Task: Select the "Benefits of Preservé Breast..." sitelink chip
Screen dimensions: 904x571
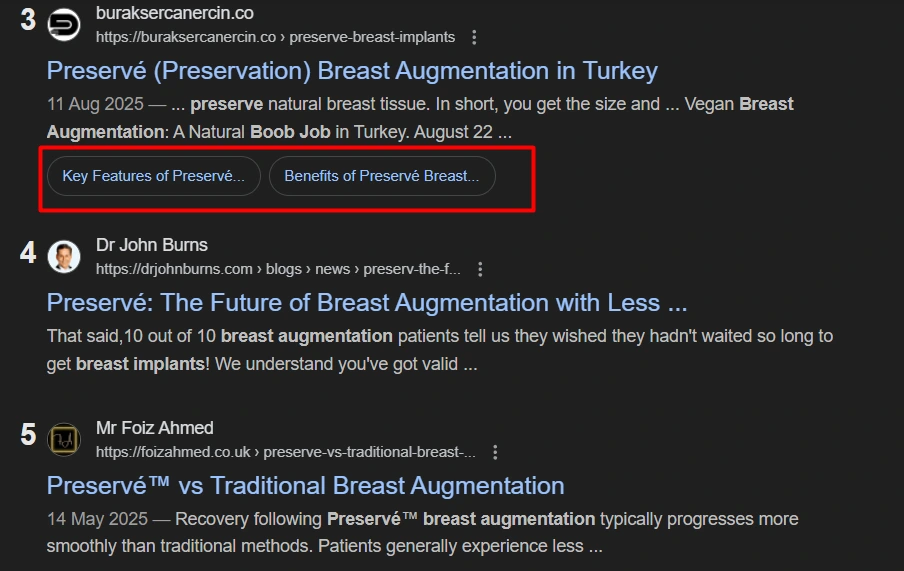Action: (382, 176)
